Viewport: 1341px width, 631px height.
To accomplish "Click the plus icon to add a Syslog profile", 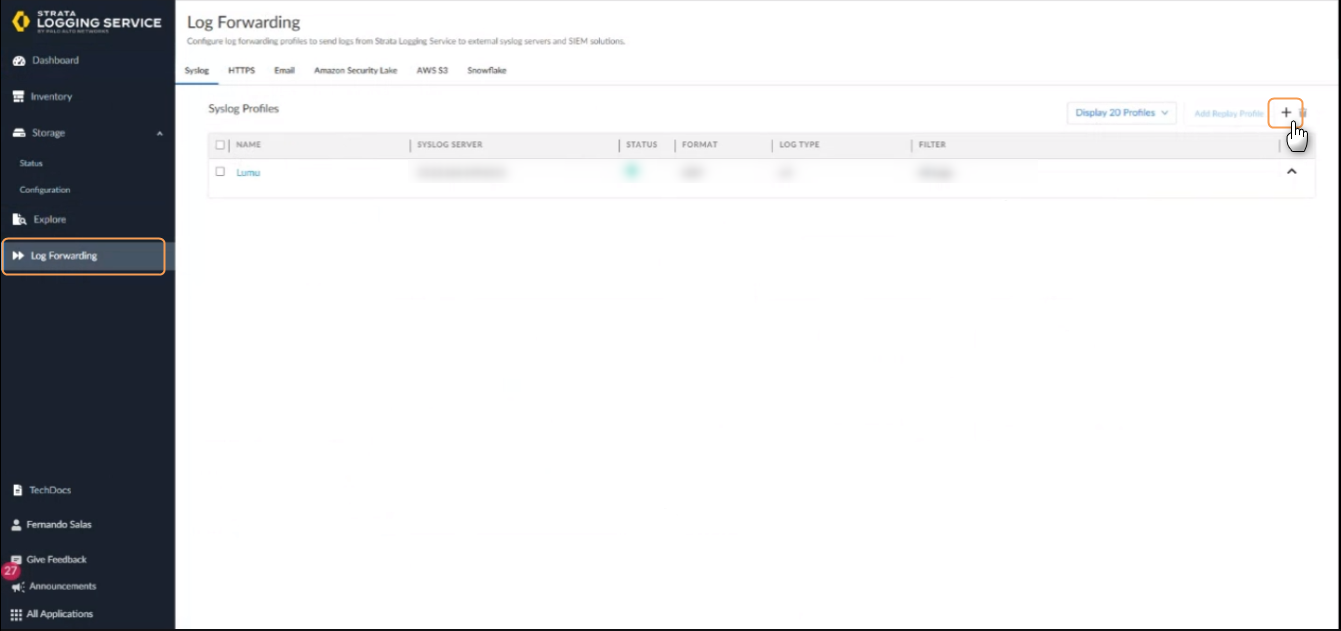I will point(1286,113).
